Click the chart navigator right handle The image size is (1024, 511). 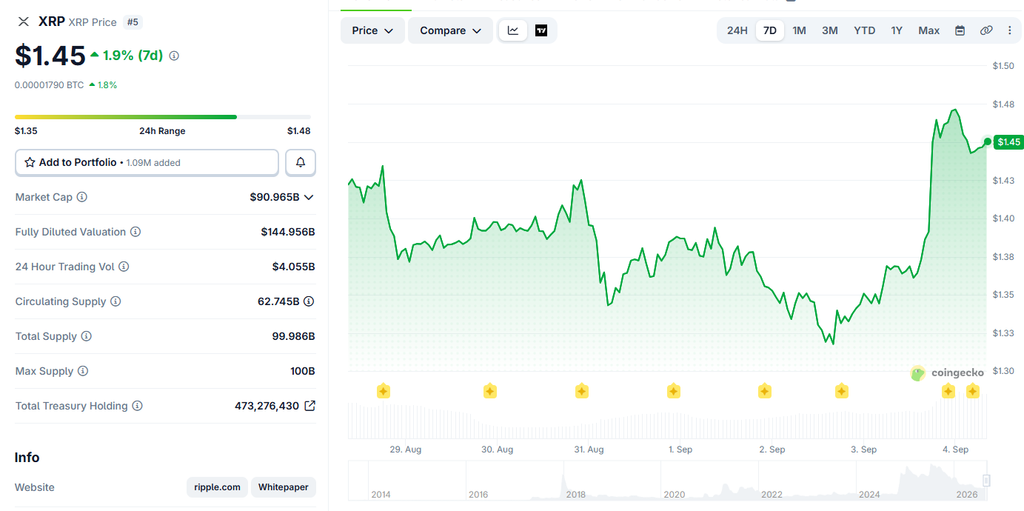coord(986,480)
